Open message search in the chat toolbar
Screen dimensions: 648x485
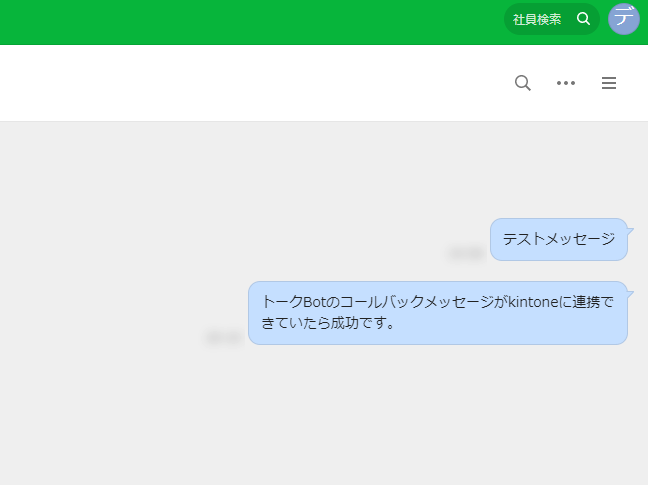click(x=522, y=83)
